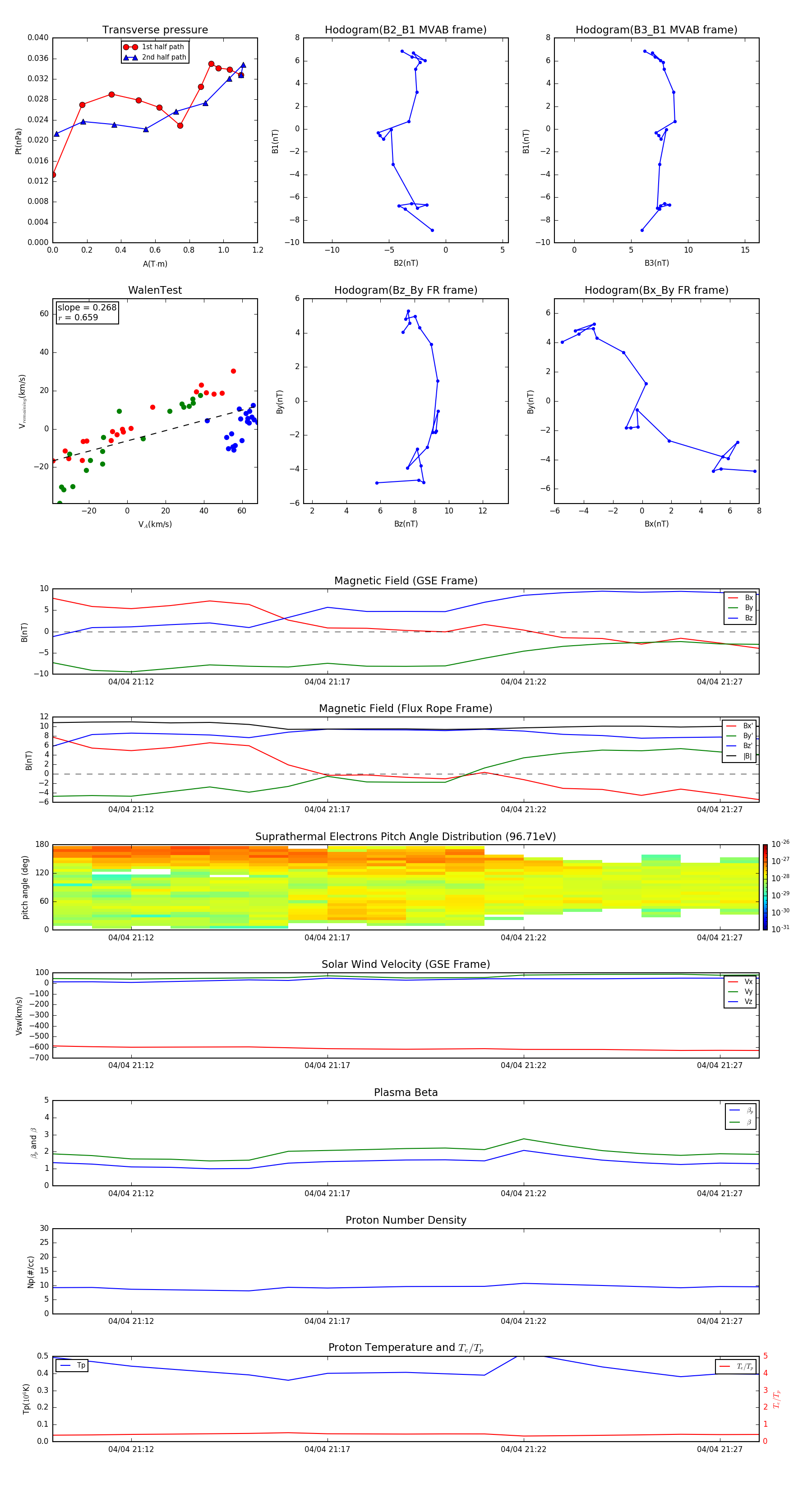Screen dimensions: 812x1489
Task: Click the 'r = 0.659' annotation
Action: (78, 317)
